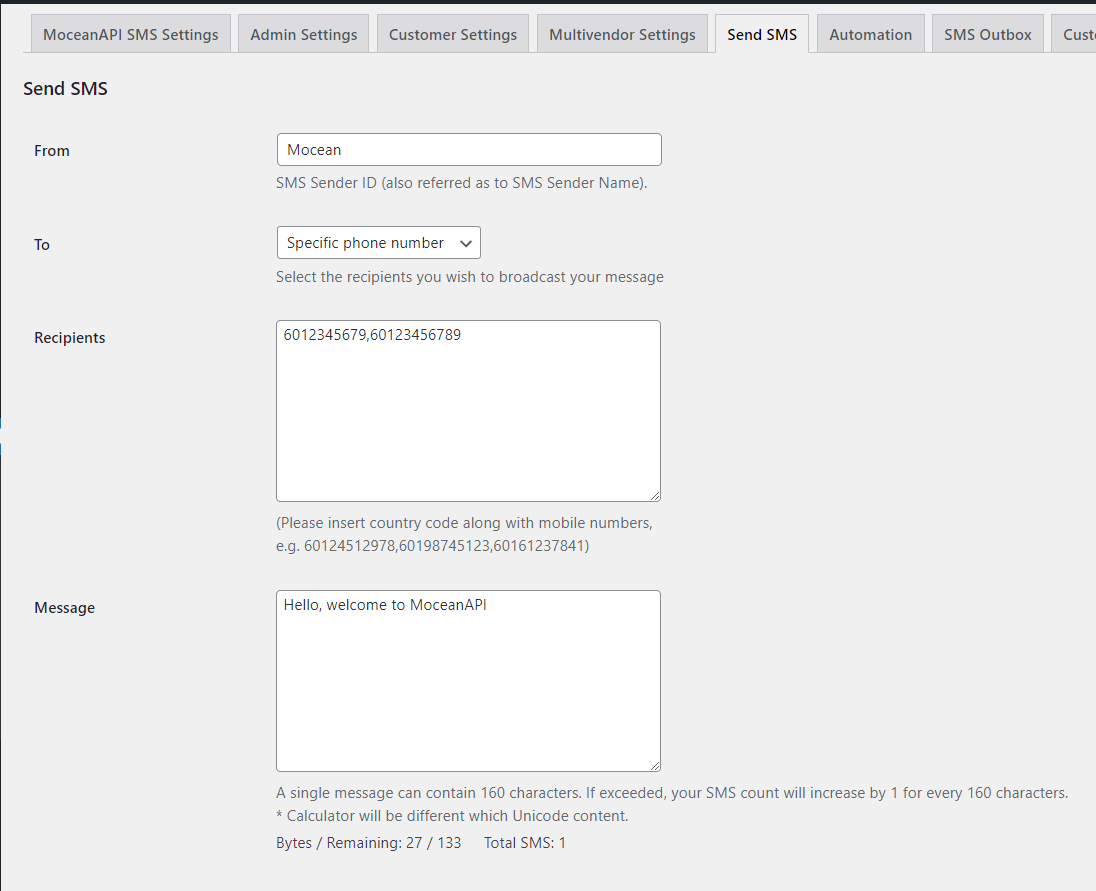
Task: Open the truncated rightmost tab starting with Cust
Action: [x=1078, y=33]
